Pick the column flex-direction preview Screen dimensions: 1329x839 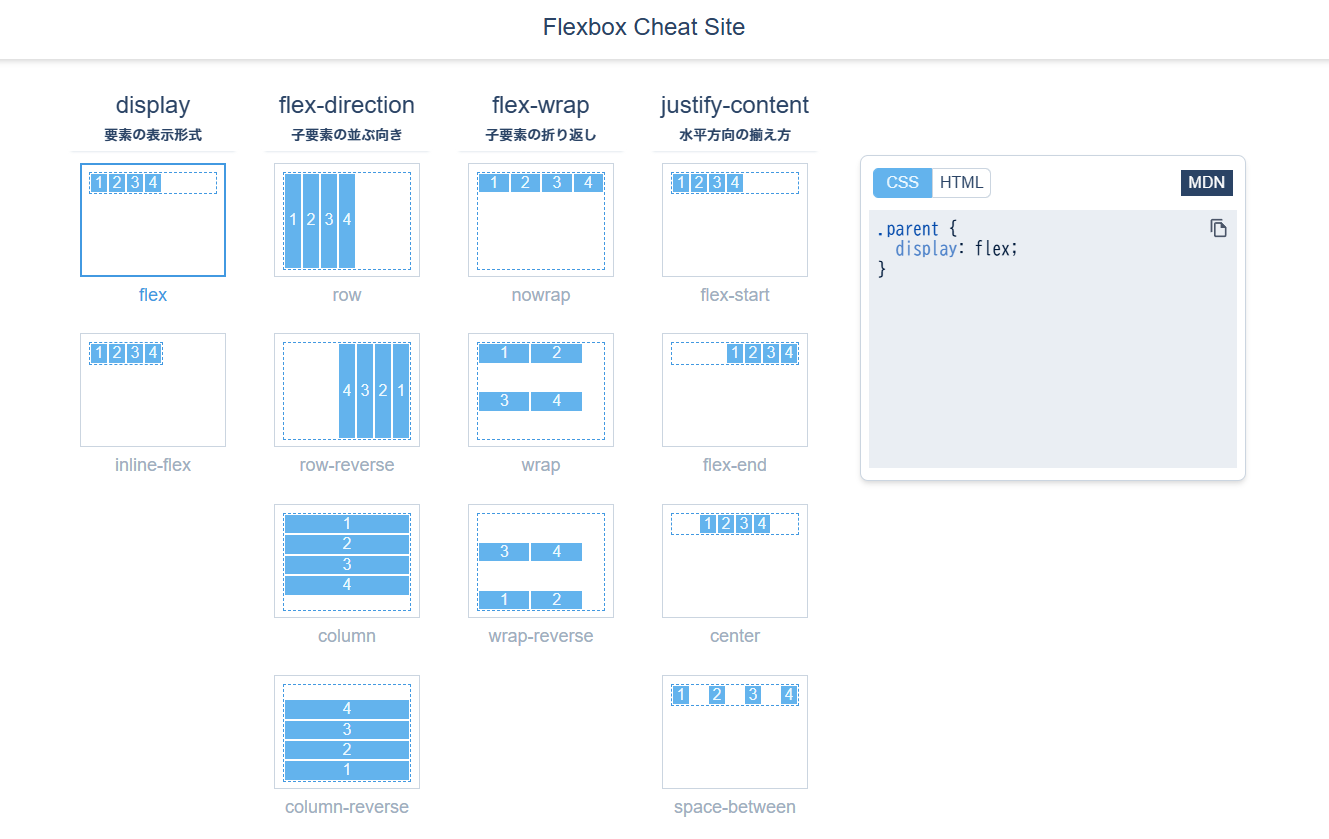(347, 561)
